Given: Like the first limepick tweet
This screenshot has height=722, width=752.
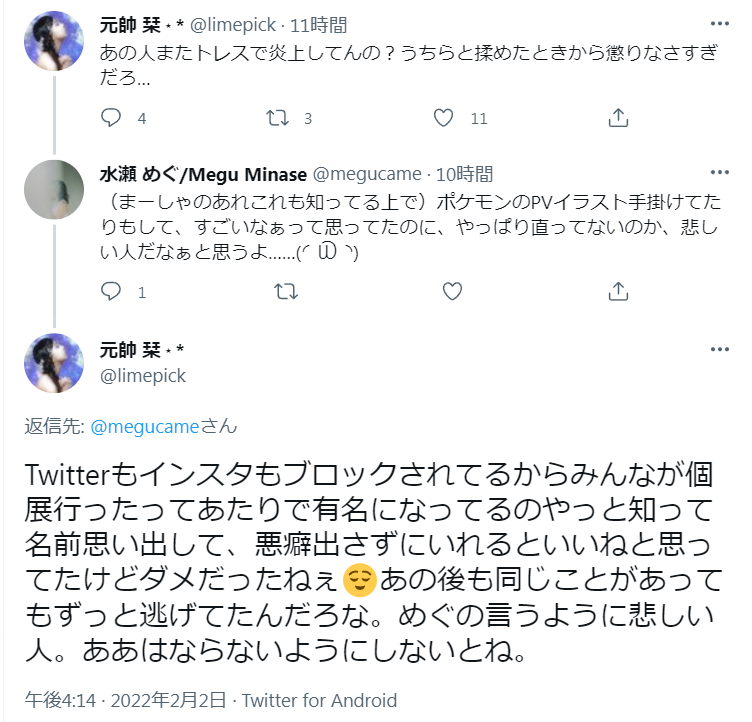Looking at the screenshot, I should 444,118.
